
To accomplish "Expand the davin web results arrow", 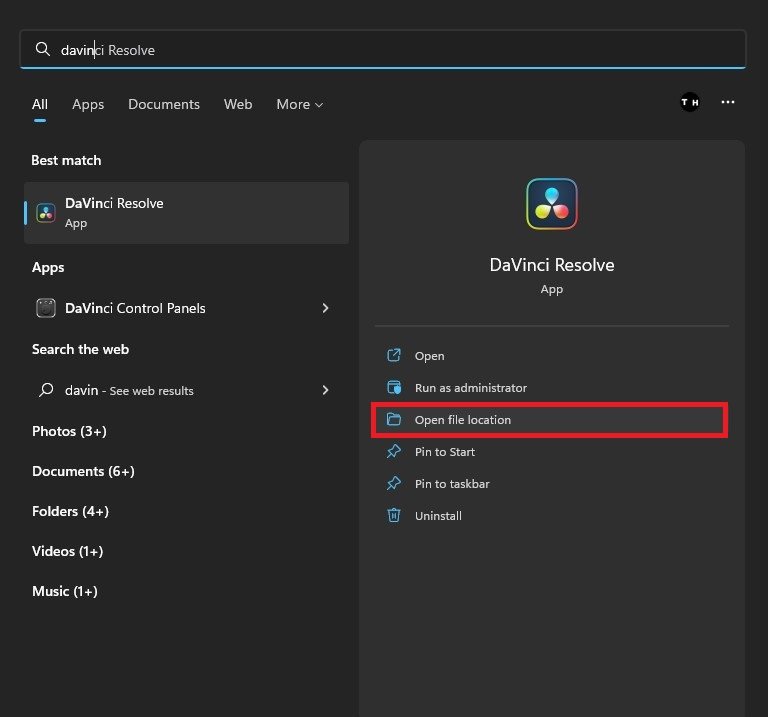I will point(325,390).
